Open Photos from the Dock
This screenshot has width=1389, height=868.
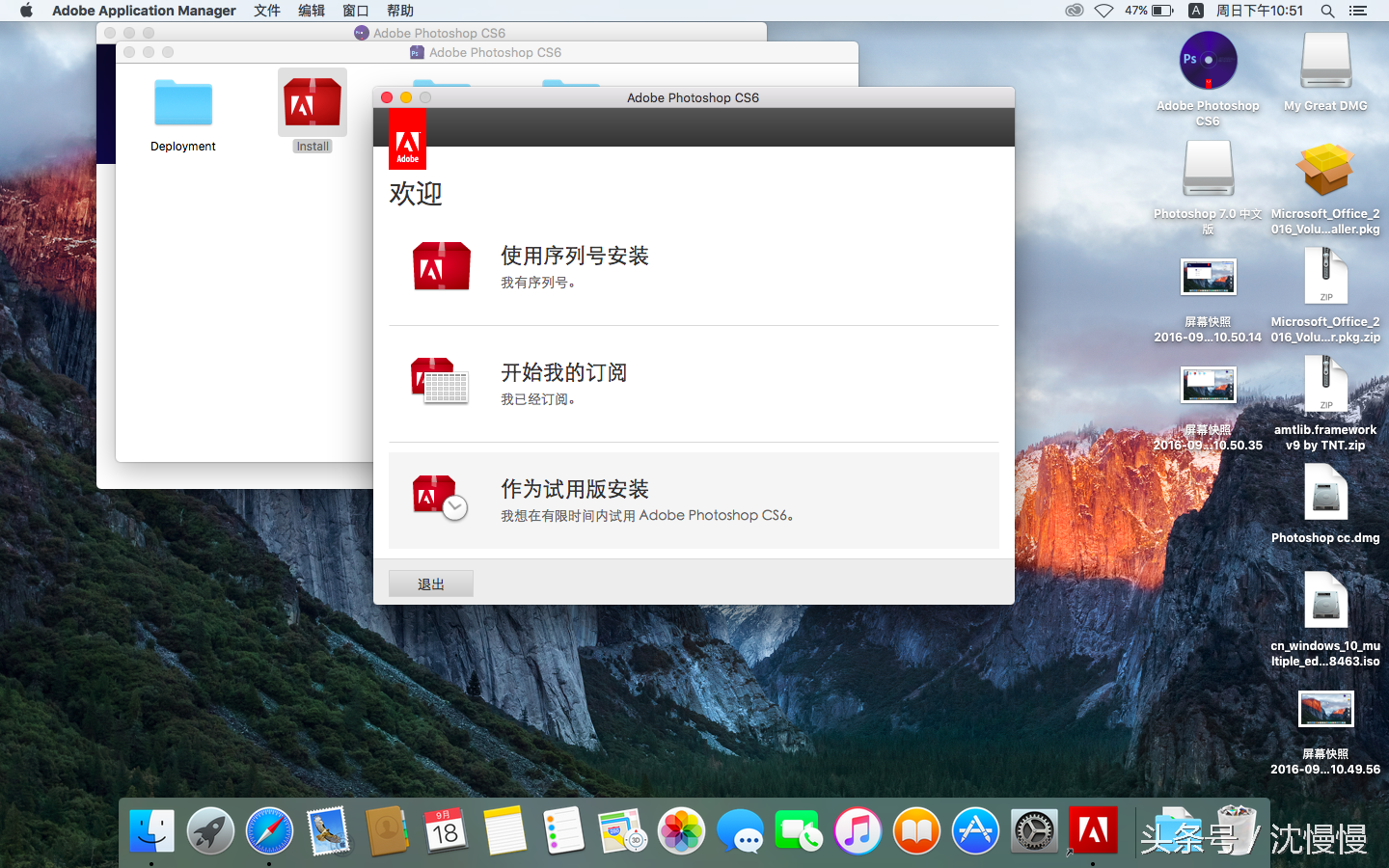[681, 830]
